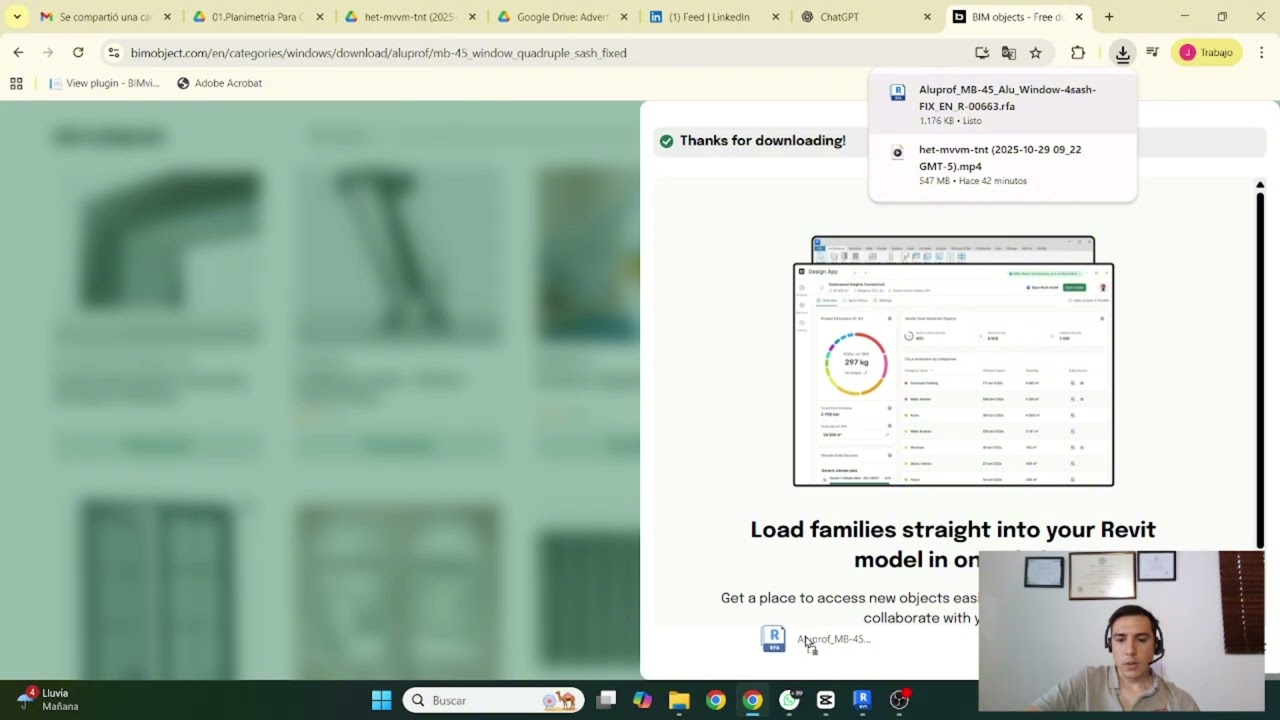The height and width of the screenshot is (720, 1280).
Task: Open the media controls icon in toolbar
Action: [x=1152, y=53]
